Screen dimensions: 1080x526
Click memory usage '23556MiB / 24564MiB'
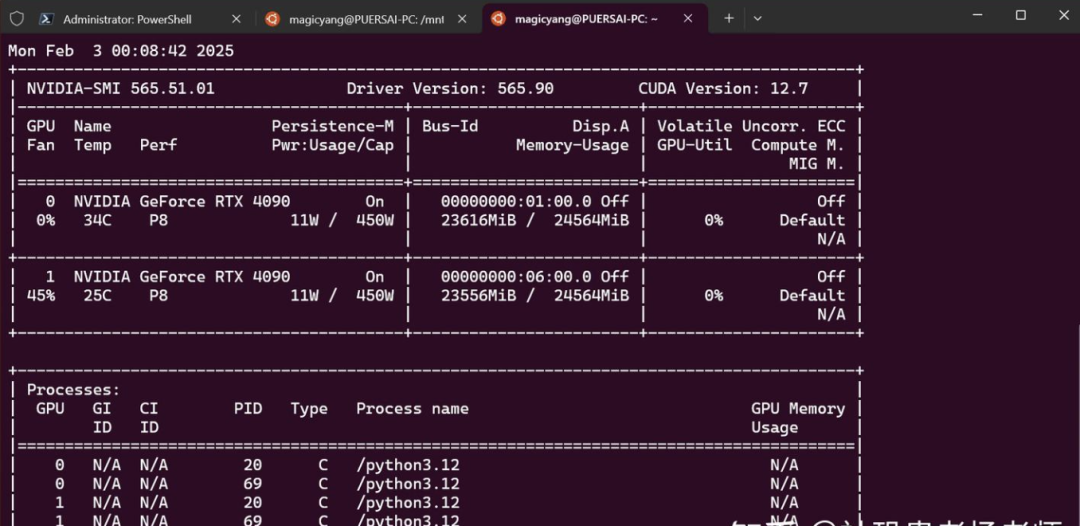click(534, 295)
